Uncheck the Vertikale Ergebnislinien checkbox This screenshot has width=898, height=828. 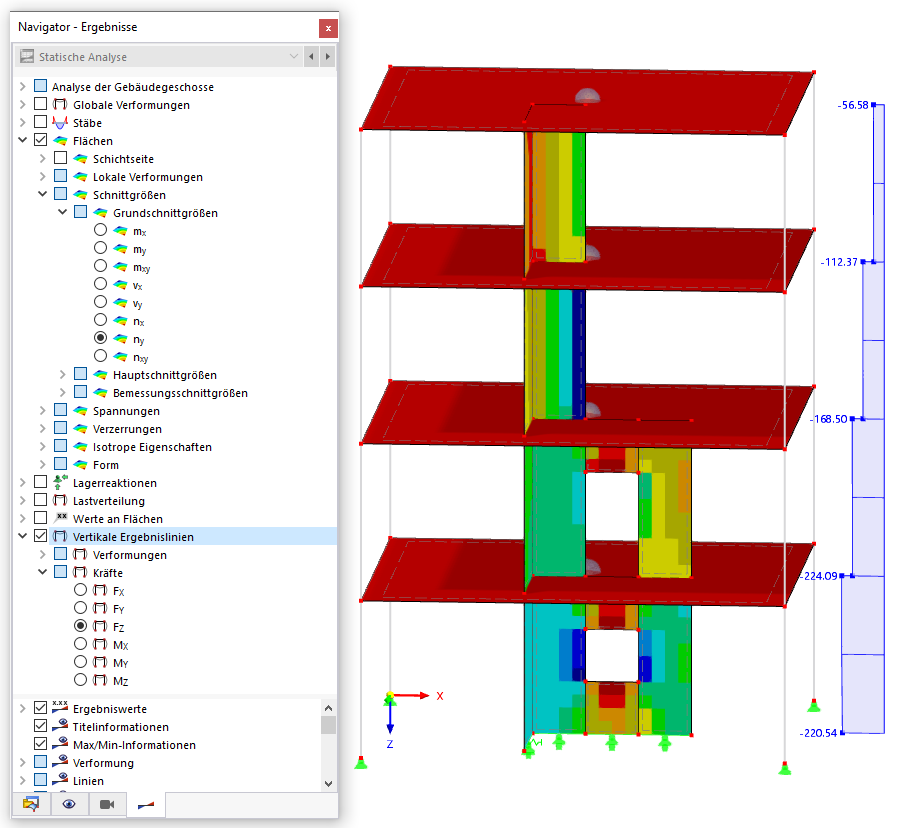point(40,536)
